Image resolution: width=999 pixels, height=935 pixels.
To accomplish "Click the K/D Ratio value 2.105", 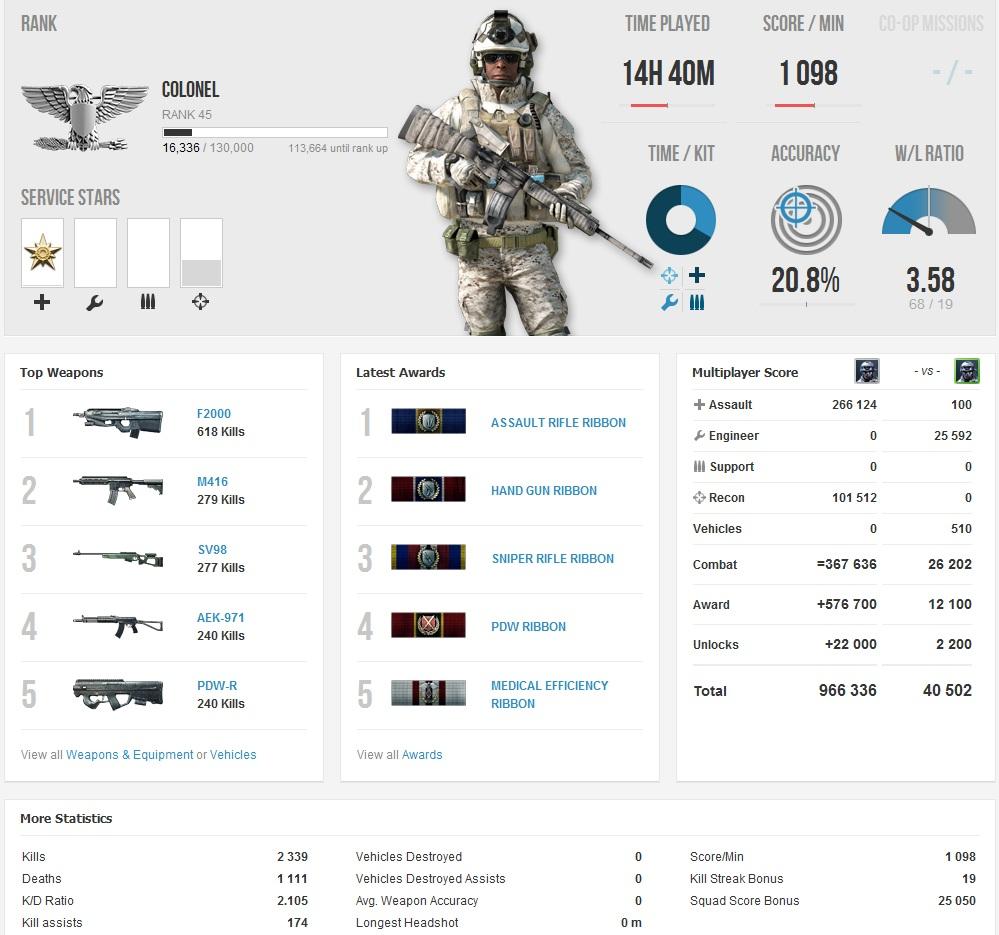I will click(x=292, y=901).
